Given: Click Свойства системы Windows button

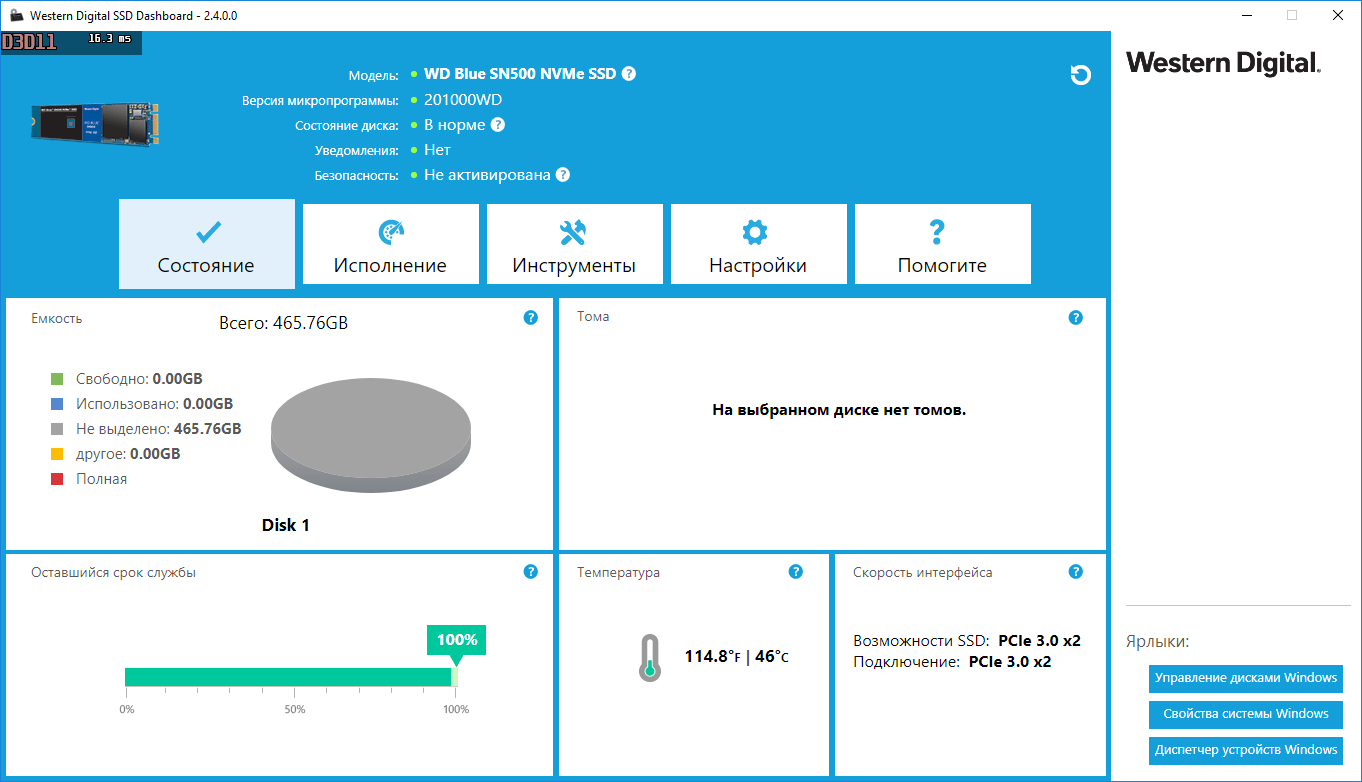Looking at the screenshot, I should 1245,714.
